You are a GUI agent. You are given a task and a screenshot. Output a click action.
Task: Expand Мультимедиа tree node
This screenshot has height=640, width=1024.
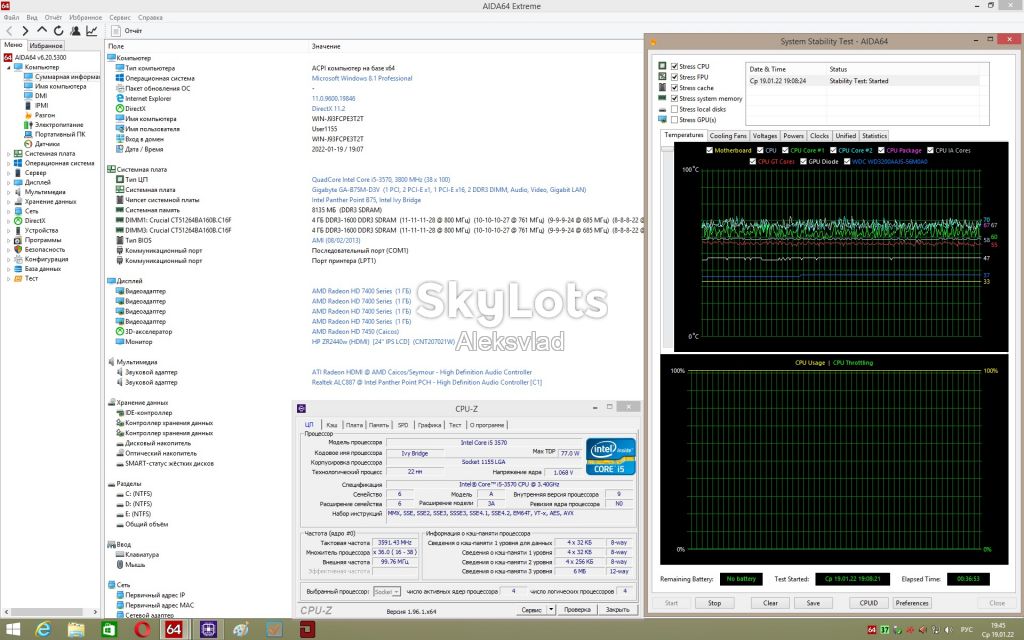click(x=8, y=192)
